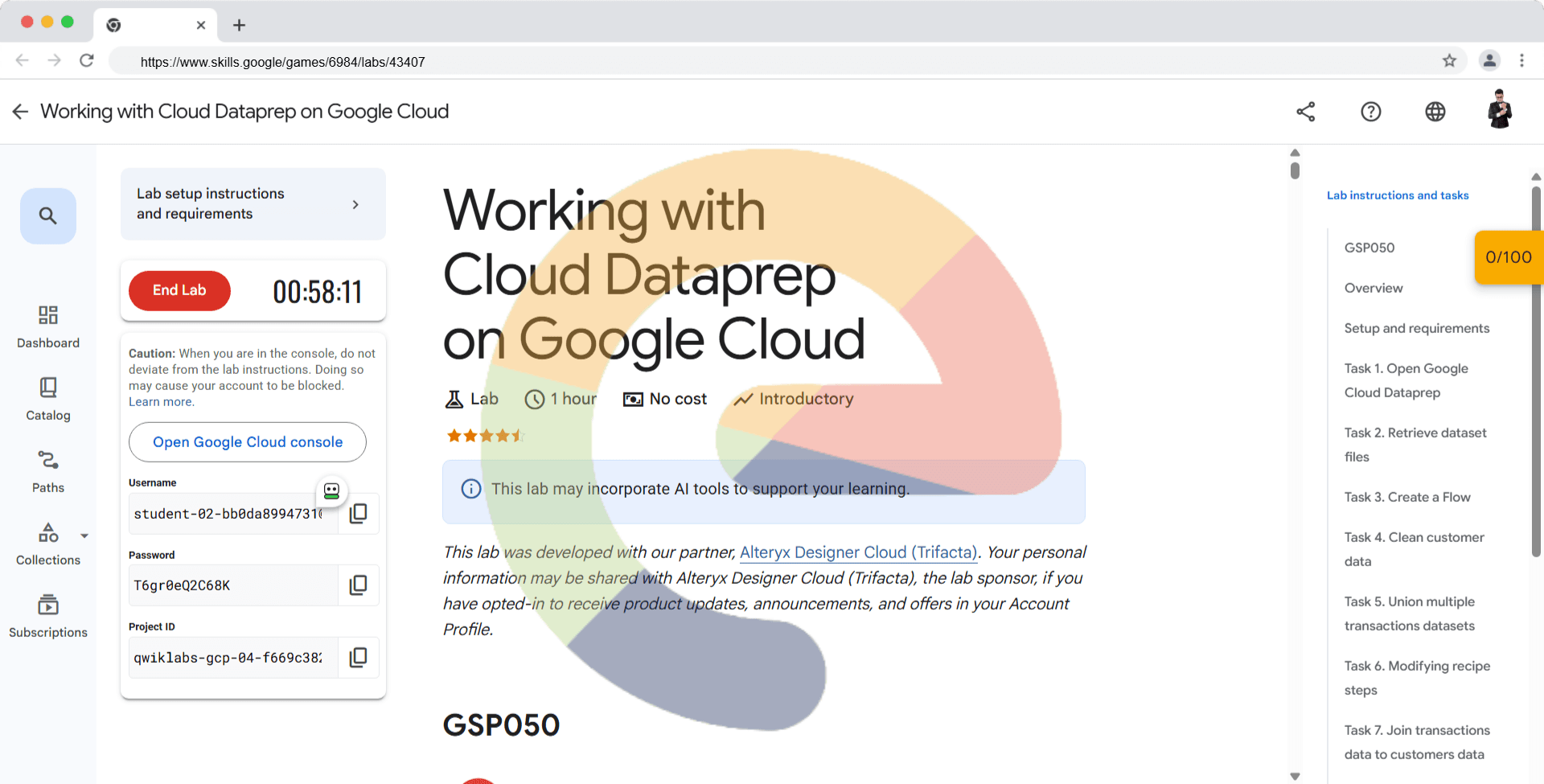Image resolution: width=1544 pixels, height=784 pixels.
Task: Copy the Project ID value
Action: click(x=359, y=657)
